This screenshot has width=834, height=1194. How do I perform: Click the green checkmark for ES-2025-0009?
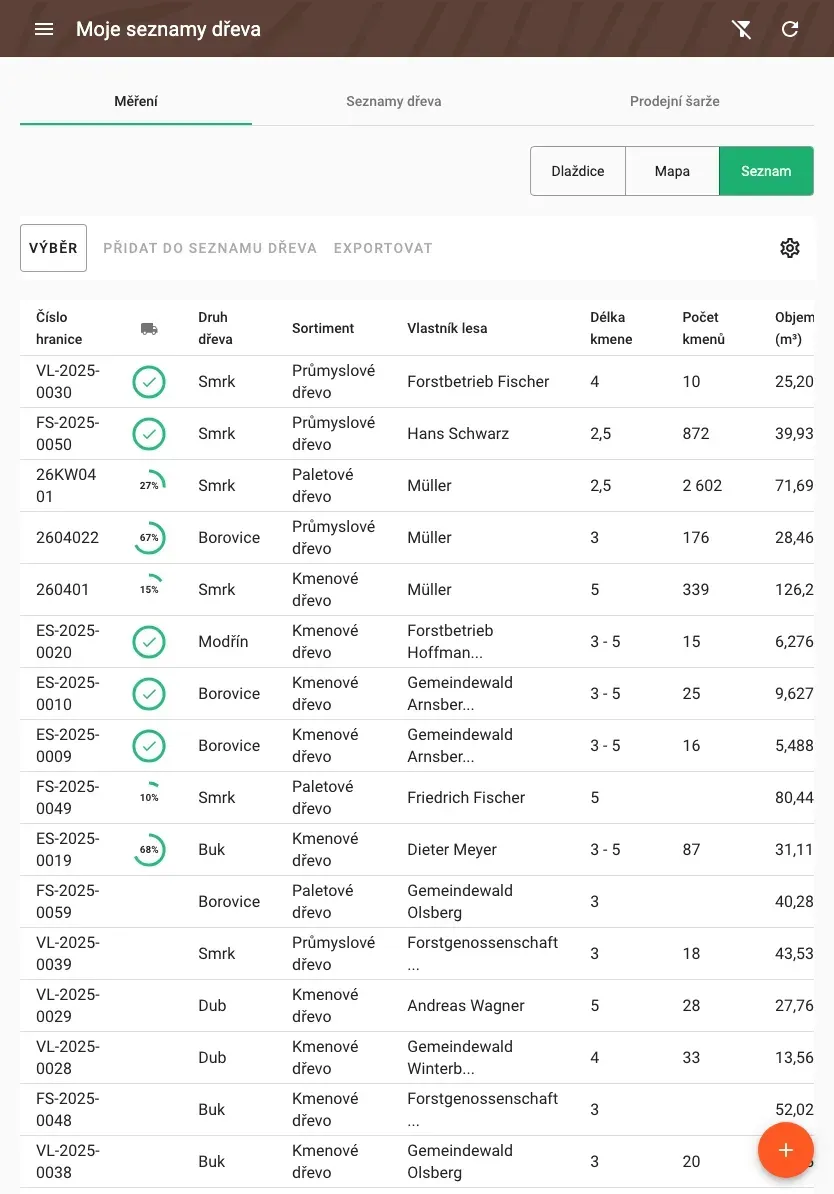click(x=149, y=745)
